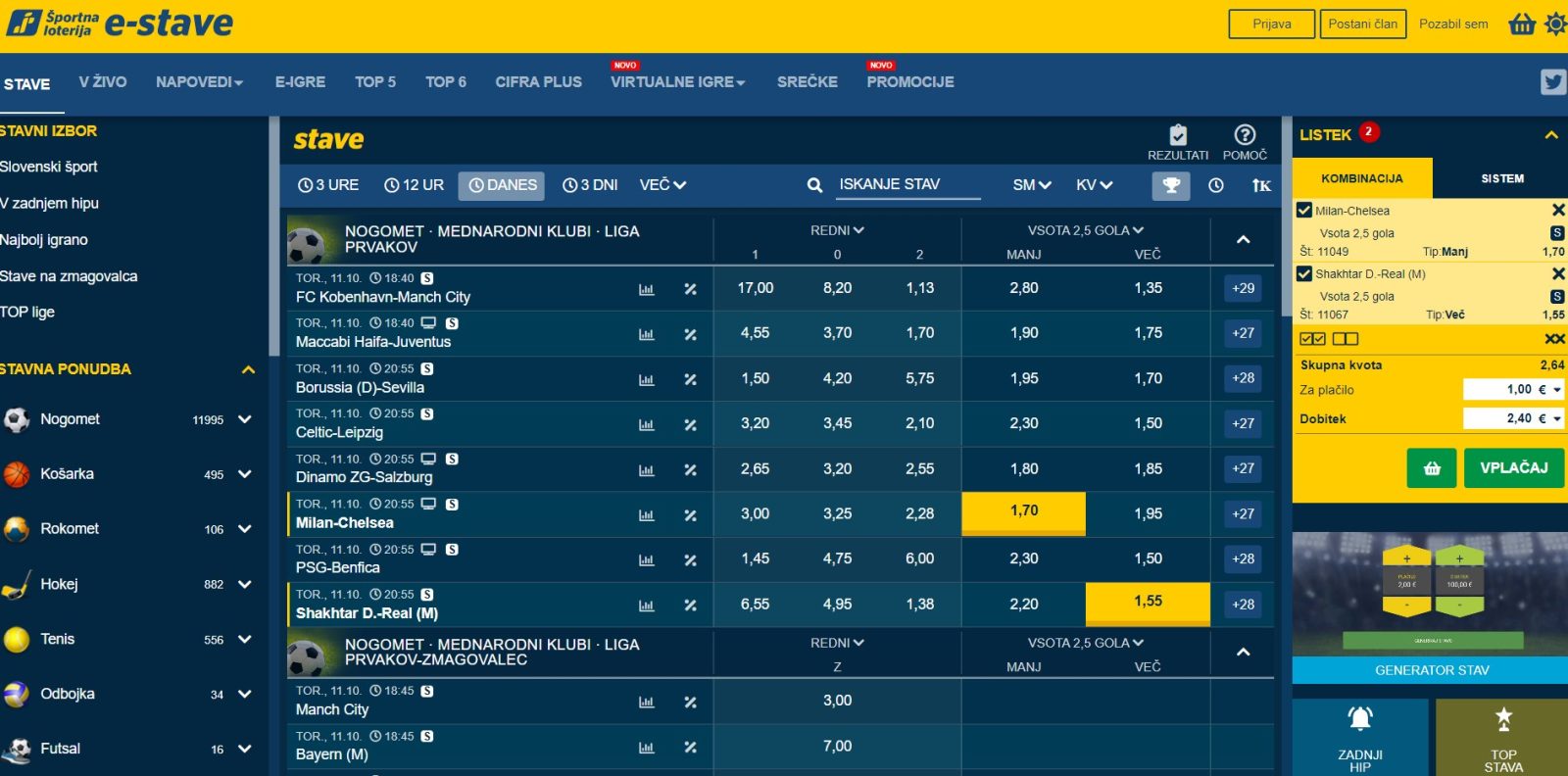Click the select-all checked boxes icon
The image size is (1568, 776).
1312,339
